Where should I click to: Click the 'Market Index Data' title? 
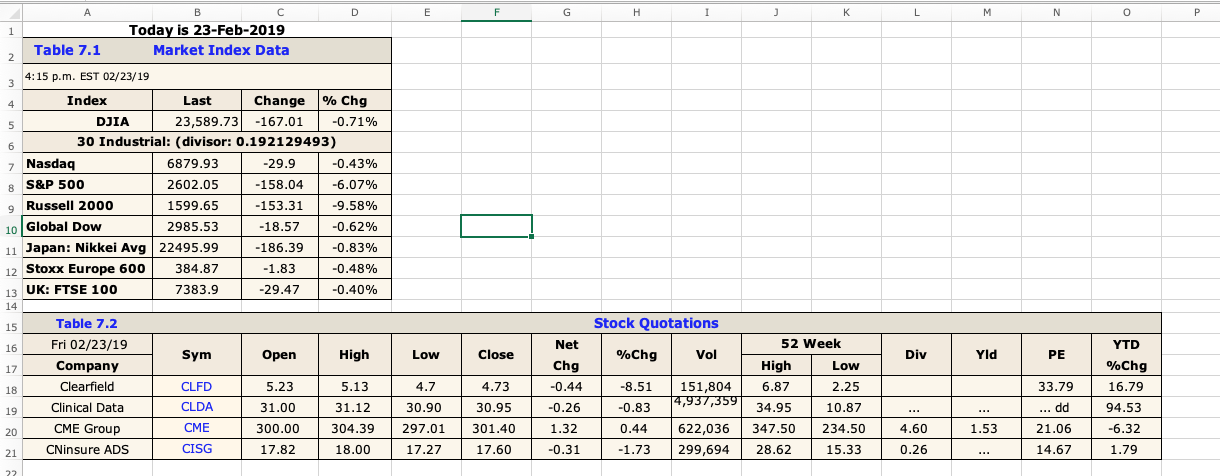221,50
